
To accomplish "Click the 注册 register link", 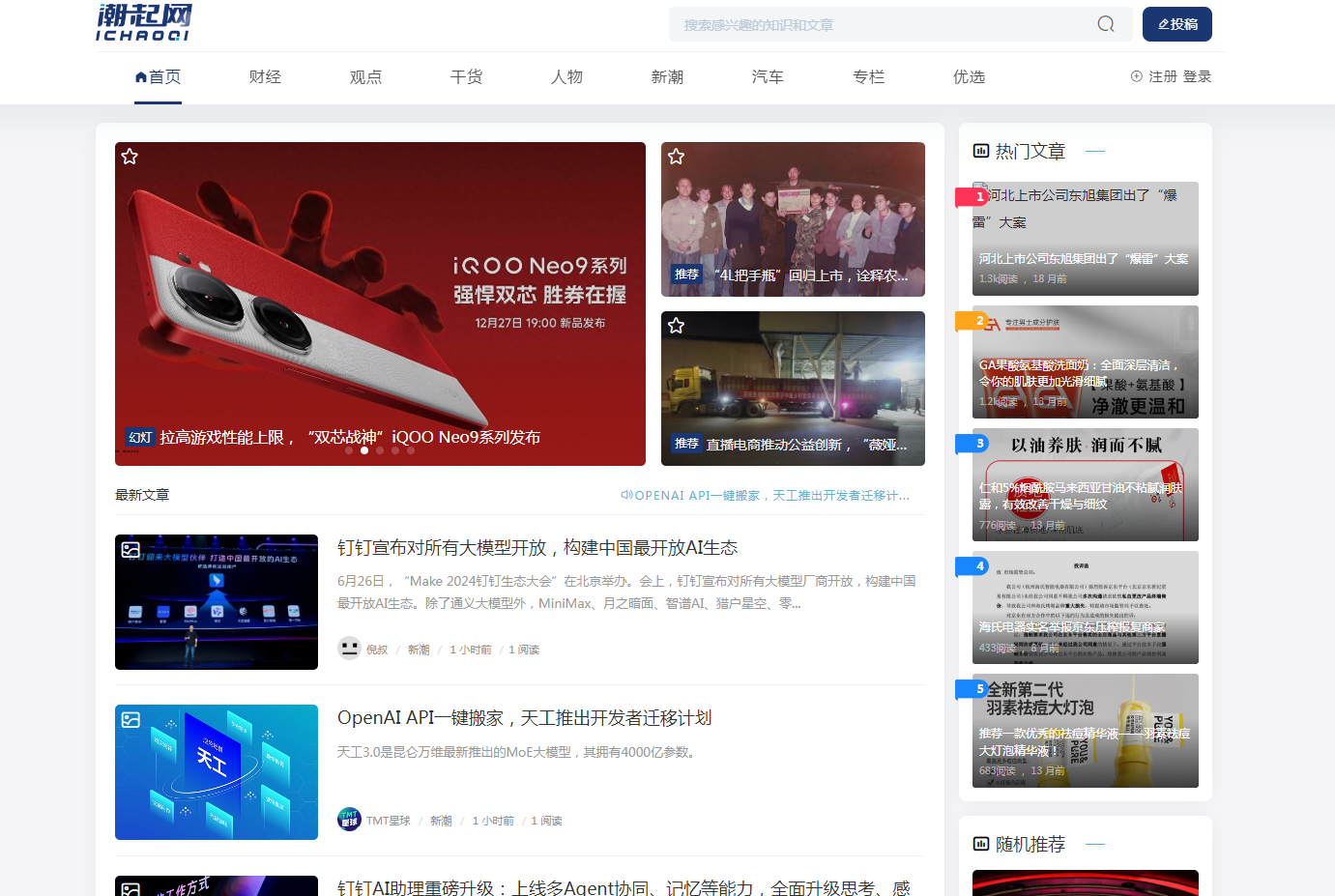I will (1162, 76).
